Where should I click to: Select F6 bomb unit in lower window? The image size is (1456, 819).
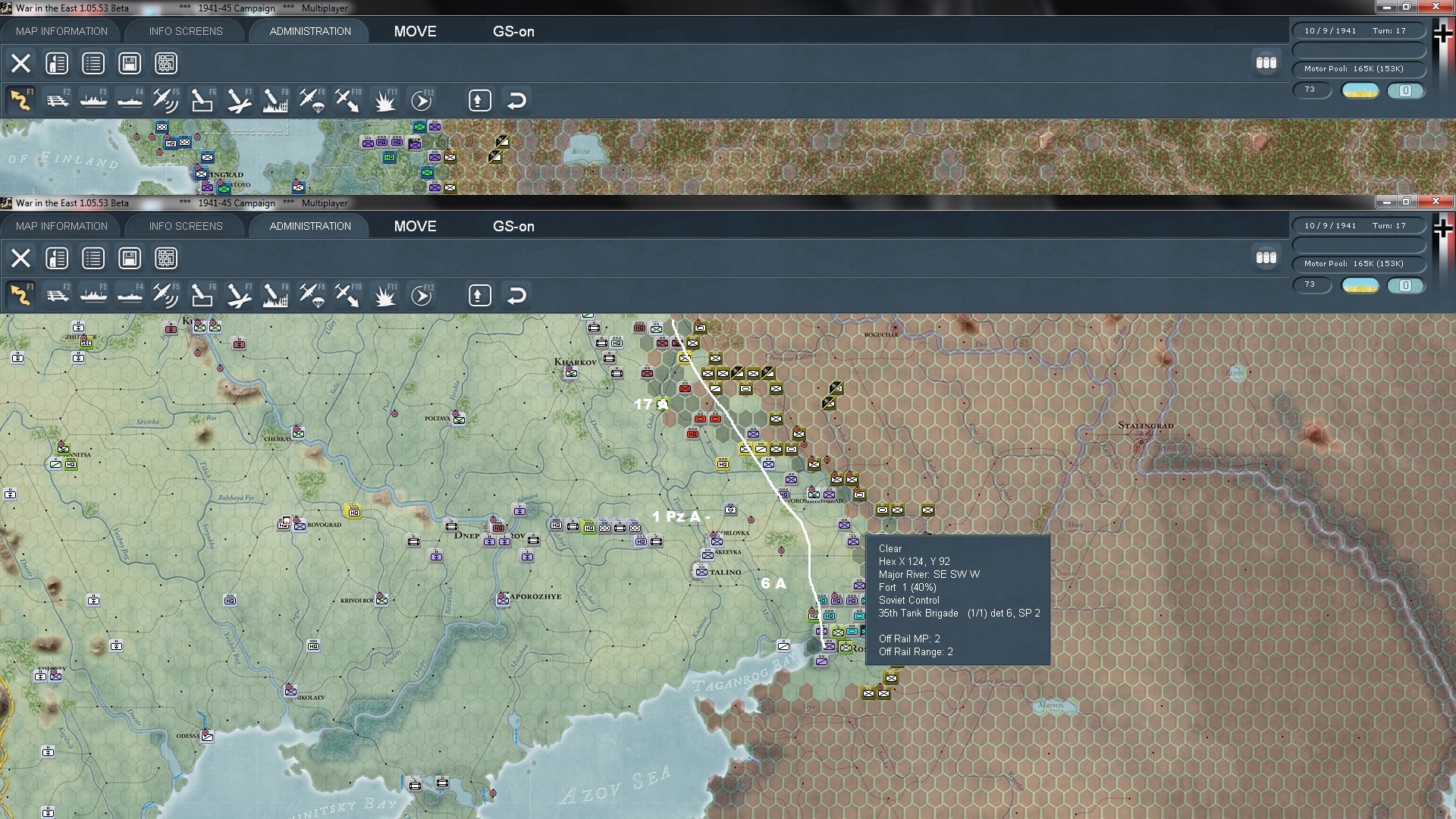pyautogui.click(x=202, y=295)
